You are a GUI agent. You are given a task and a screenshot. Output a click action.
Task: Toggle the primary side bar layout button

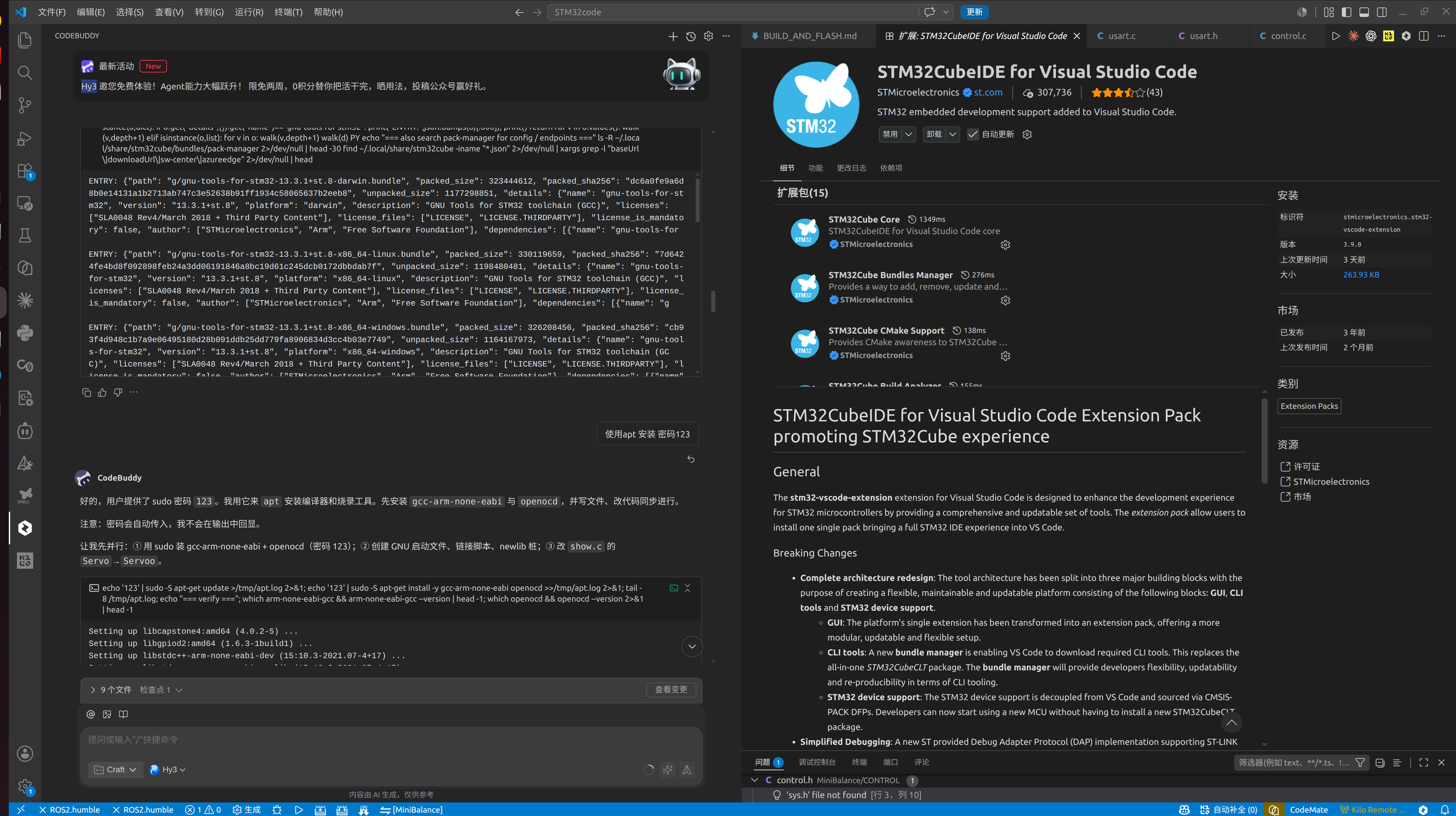[1346, 12]
